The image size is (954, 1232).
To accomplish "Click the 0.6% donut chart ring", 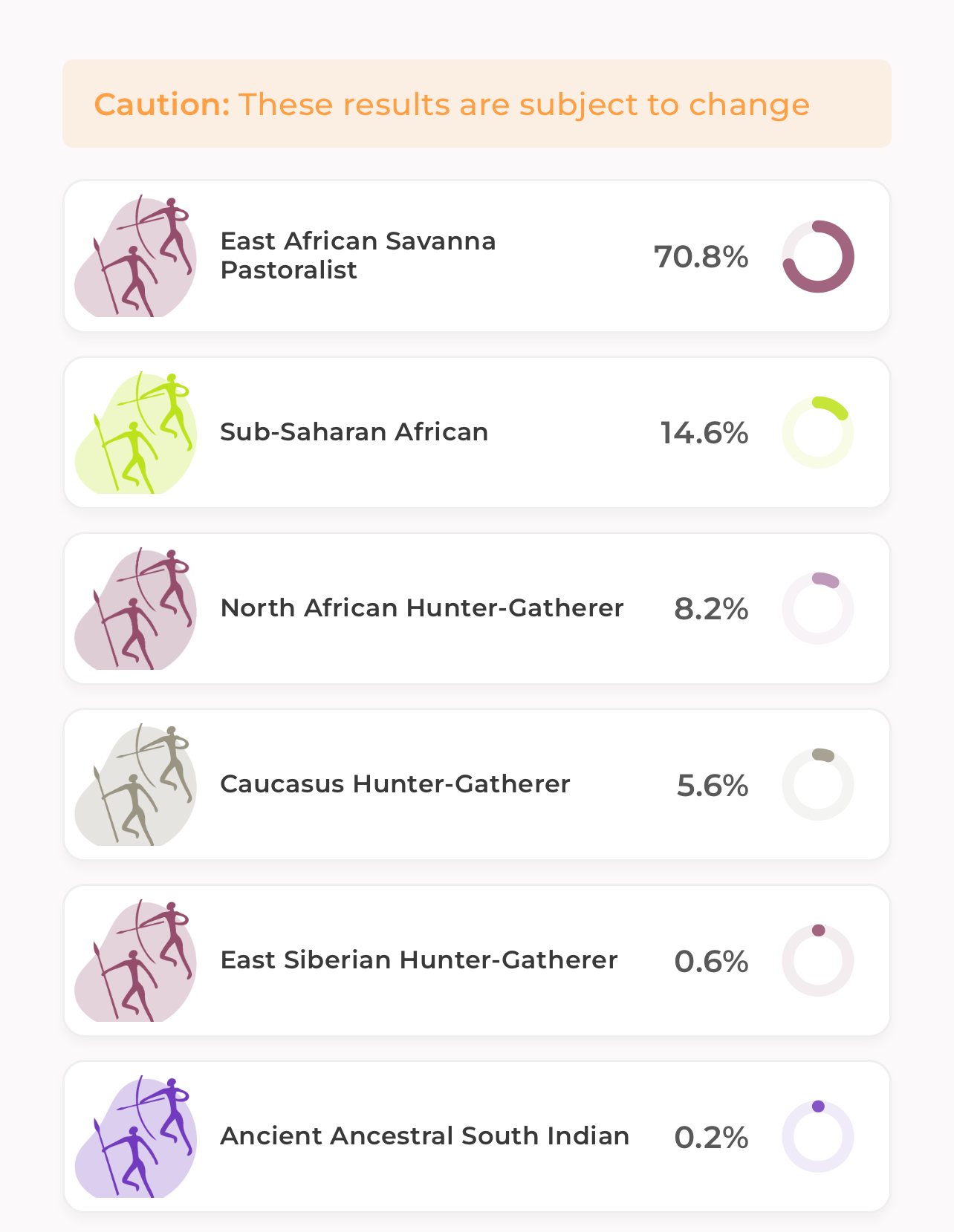I will pyautogui.click(x=818, y=961).
